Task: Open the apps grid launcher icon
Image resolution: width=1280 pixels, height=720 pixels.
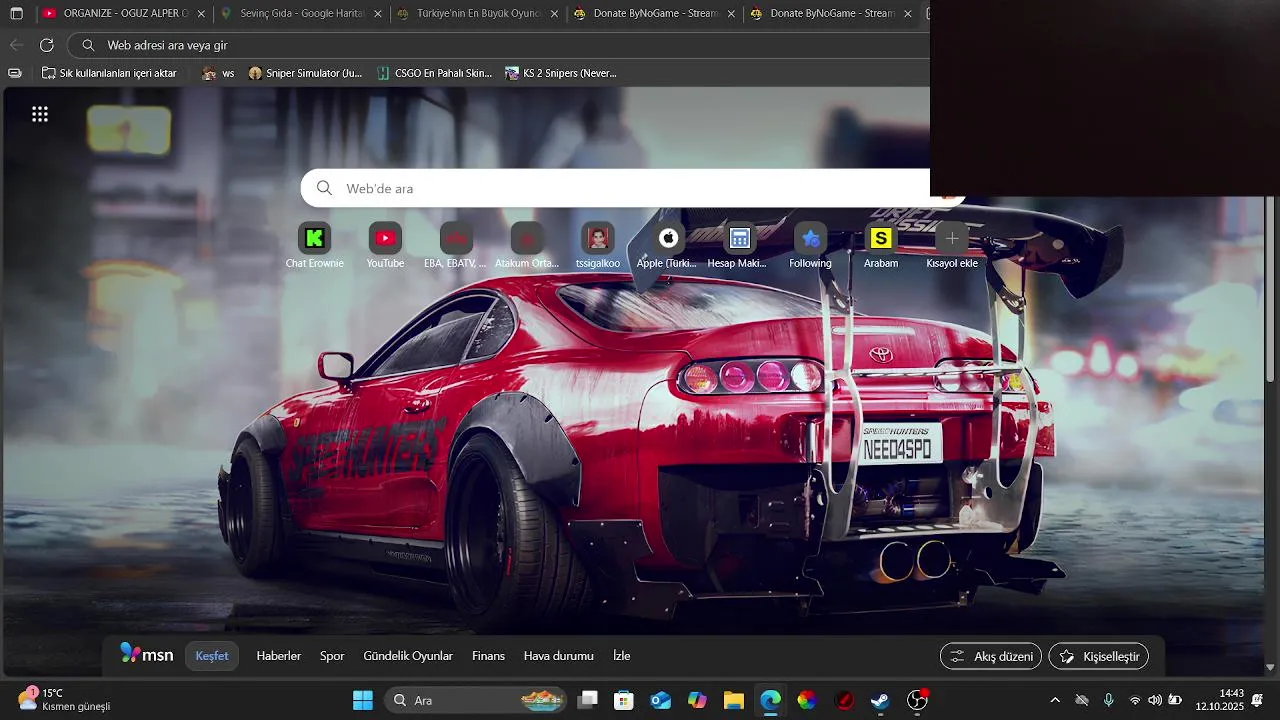Action: (x=40, y=114)
